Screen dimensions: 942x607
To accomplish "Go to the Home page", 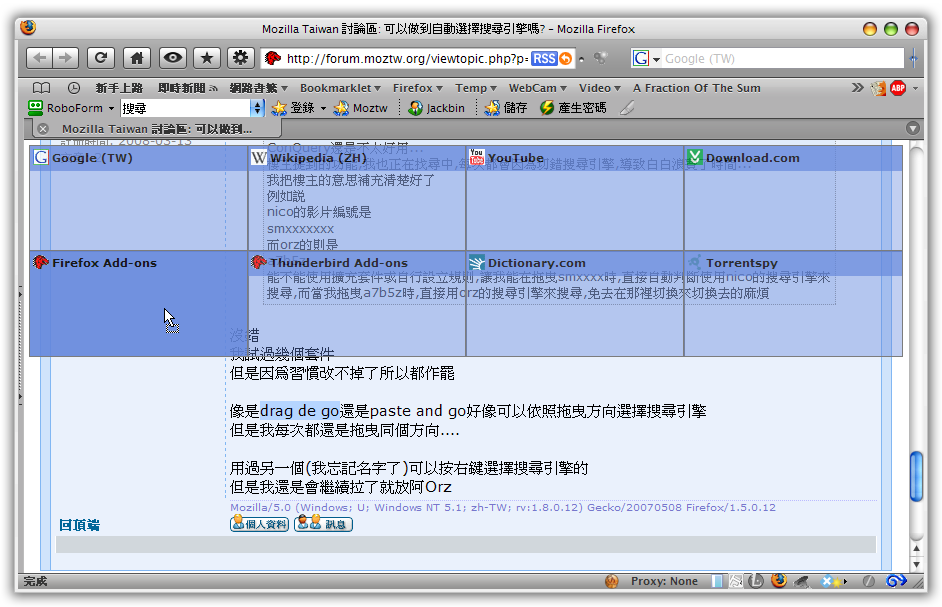I will click(x=137, y=58).
